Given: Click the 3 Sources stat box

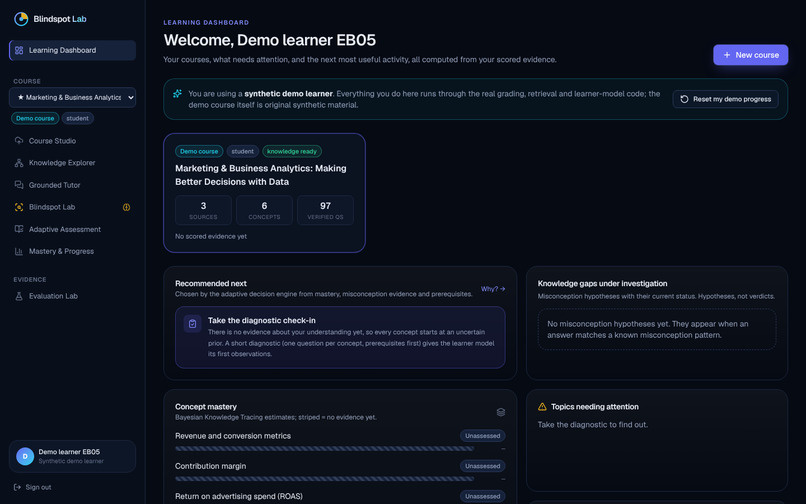Looking at the screenshot, I should pos(203,210).
